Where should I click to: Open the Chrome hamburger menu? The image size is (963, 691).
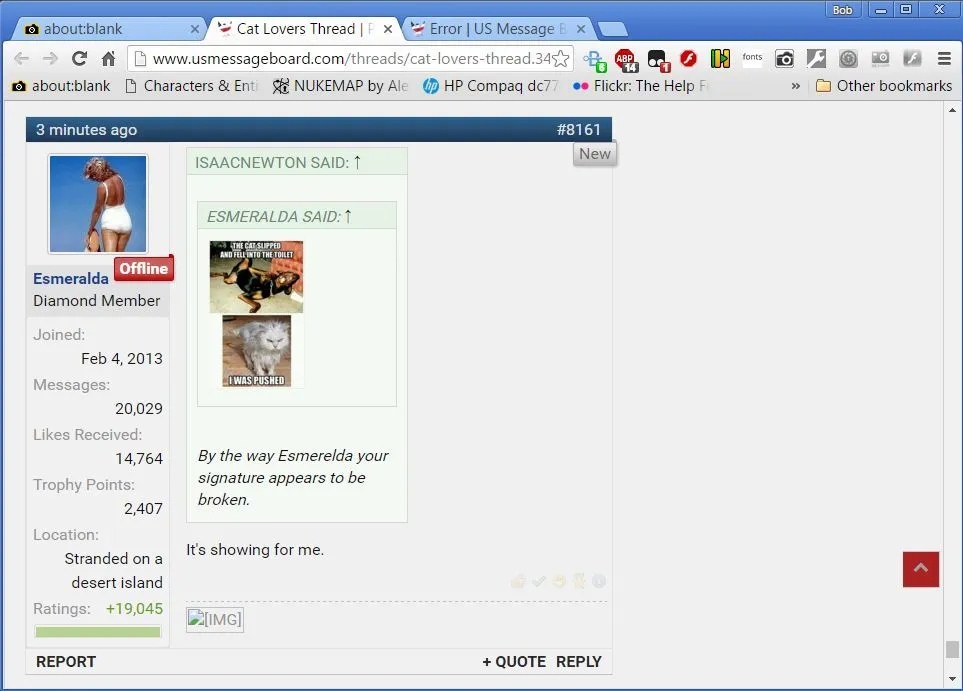[944, 59]
